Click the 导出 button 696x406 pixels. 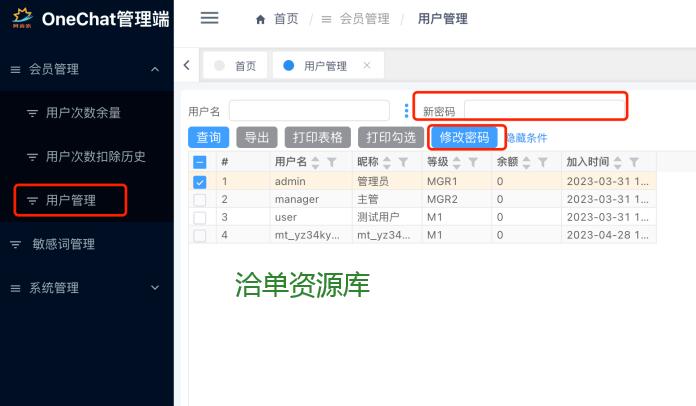[257, 138]
